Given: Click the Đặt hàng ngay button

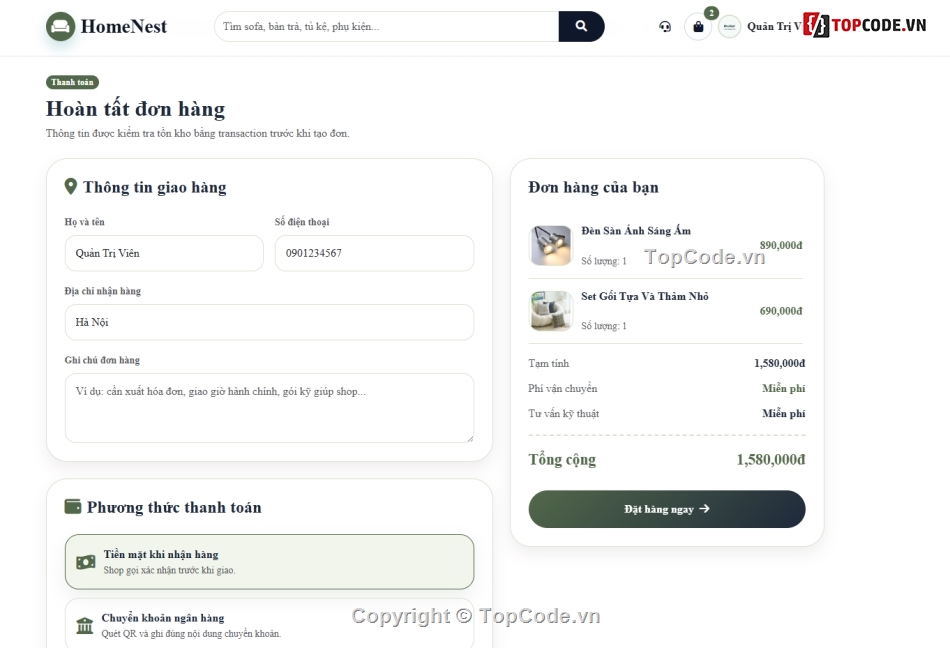Looking at the screenshot, I should [667, 509].
